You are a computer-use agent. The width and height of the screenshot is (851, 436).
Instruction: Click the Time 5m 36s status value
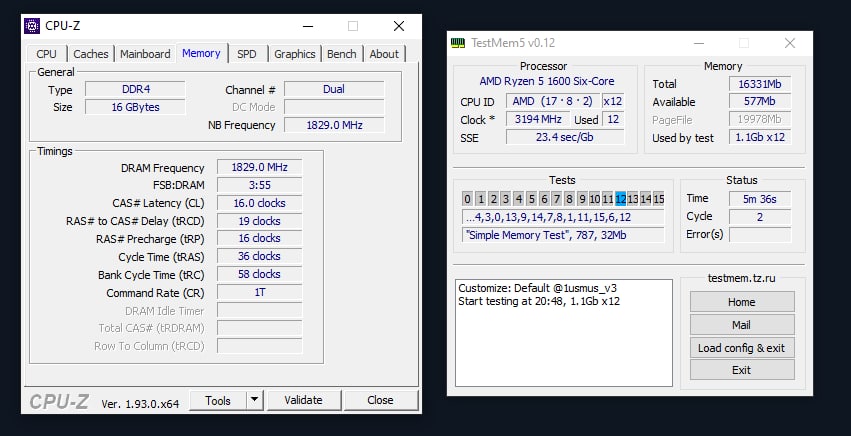point(760,199)
